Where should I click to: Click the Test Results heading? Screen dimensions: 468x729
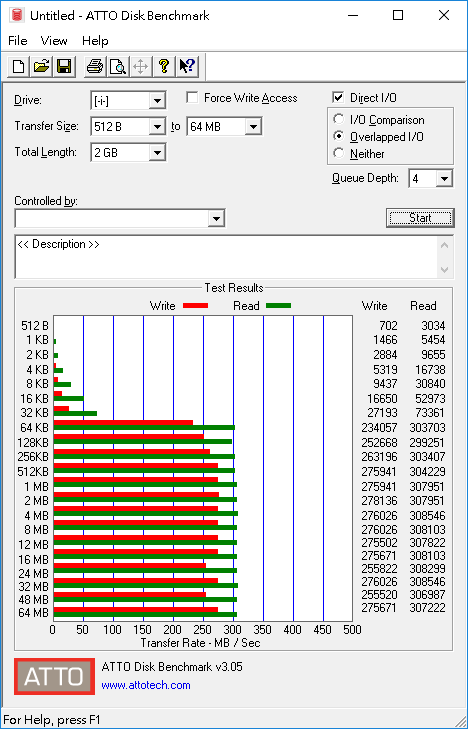(234, 288)
